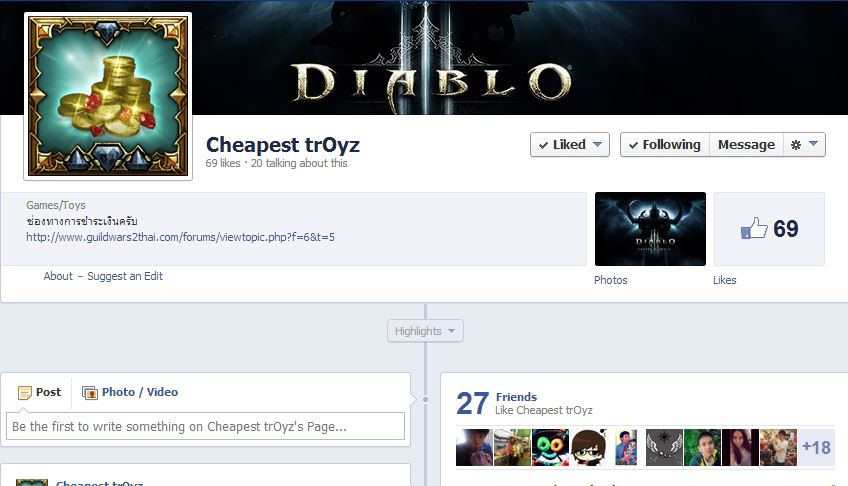
Task: Open the wings emblem friend avatar
Action: [x=664, y=448]
